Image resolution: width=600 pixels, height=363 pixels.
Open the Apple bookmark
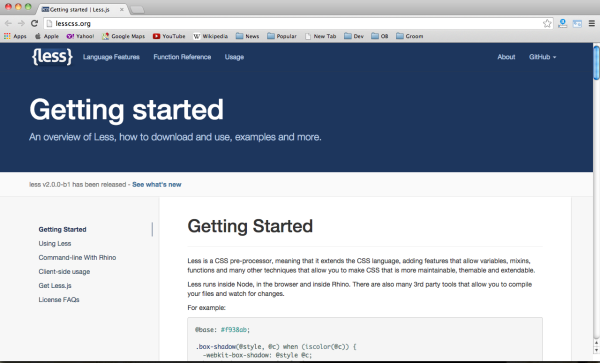[47, 36]
